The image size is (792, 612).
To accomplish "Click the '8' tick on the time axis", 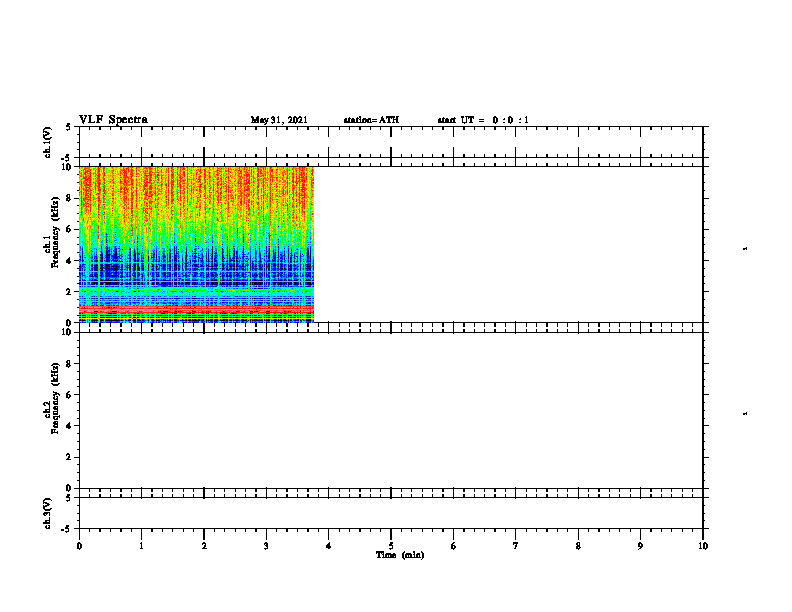I will pos(578,546).
